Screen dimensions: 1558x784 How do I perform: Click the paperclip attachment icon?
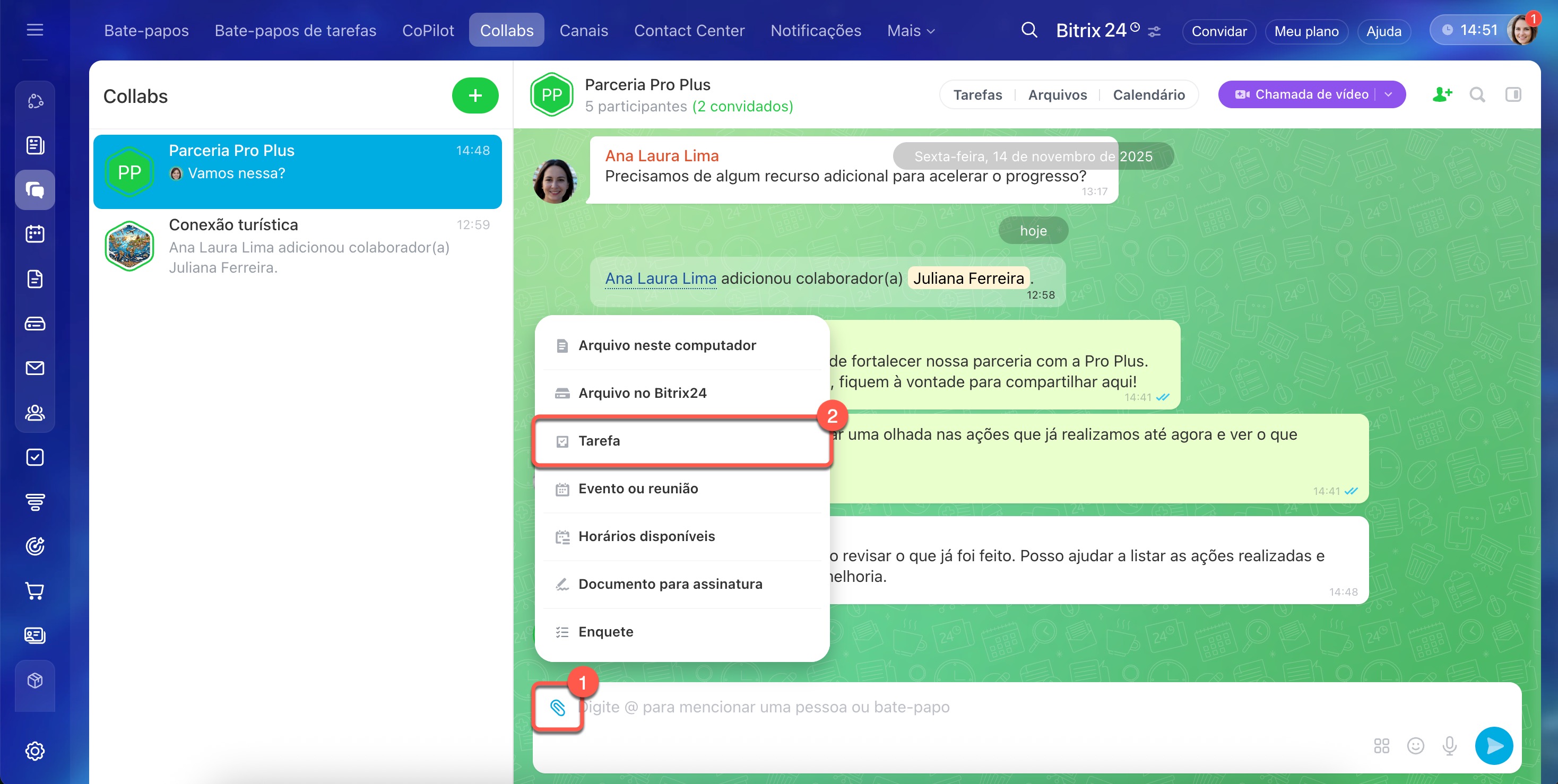557,707
